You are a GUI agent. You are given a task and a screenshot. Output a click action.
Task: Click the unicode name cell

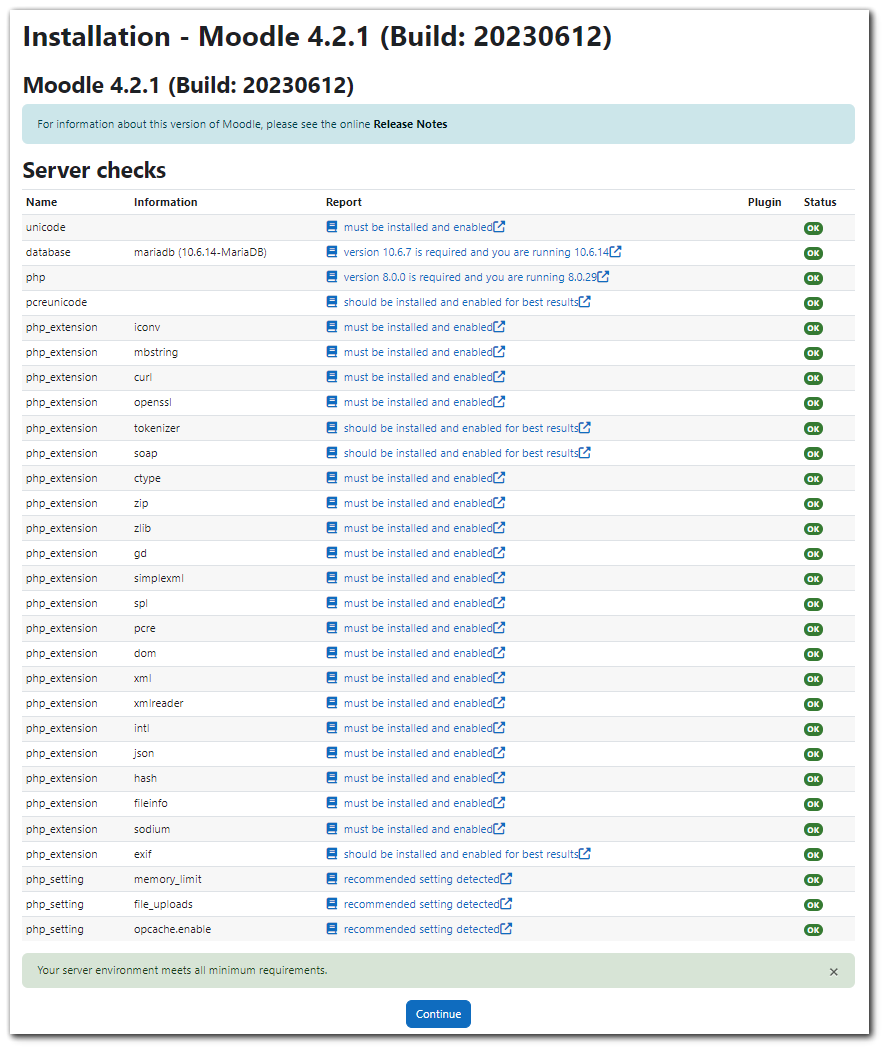click(46, 227)
